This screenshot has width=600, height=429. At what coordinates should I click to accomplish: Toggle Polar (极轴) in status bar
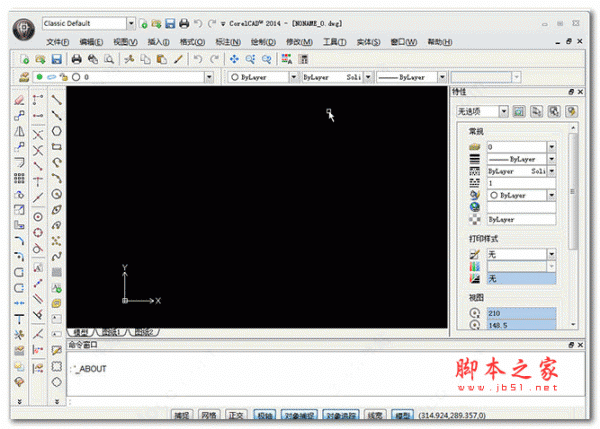point(264,415)
